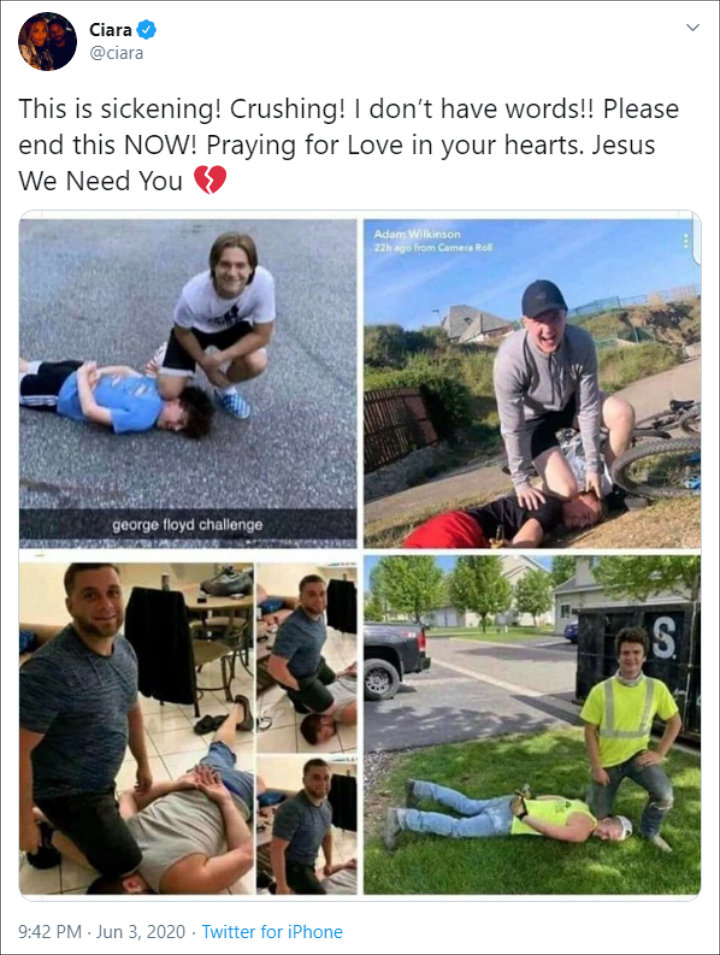Open Ciara's profile avatar picture

[48, 41]
